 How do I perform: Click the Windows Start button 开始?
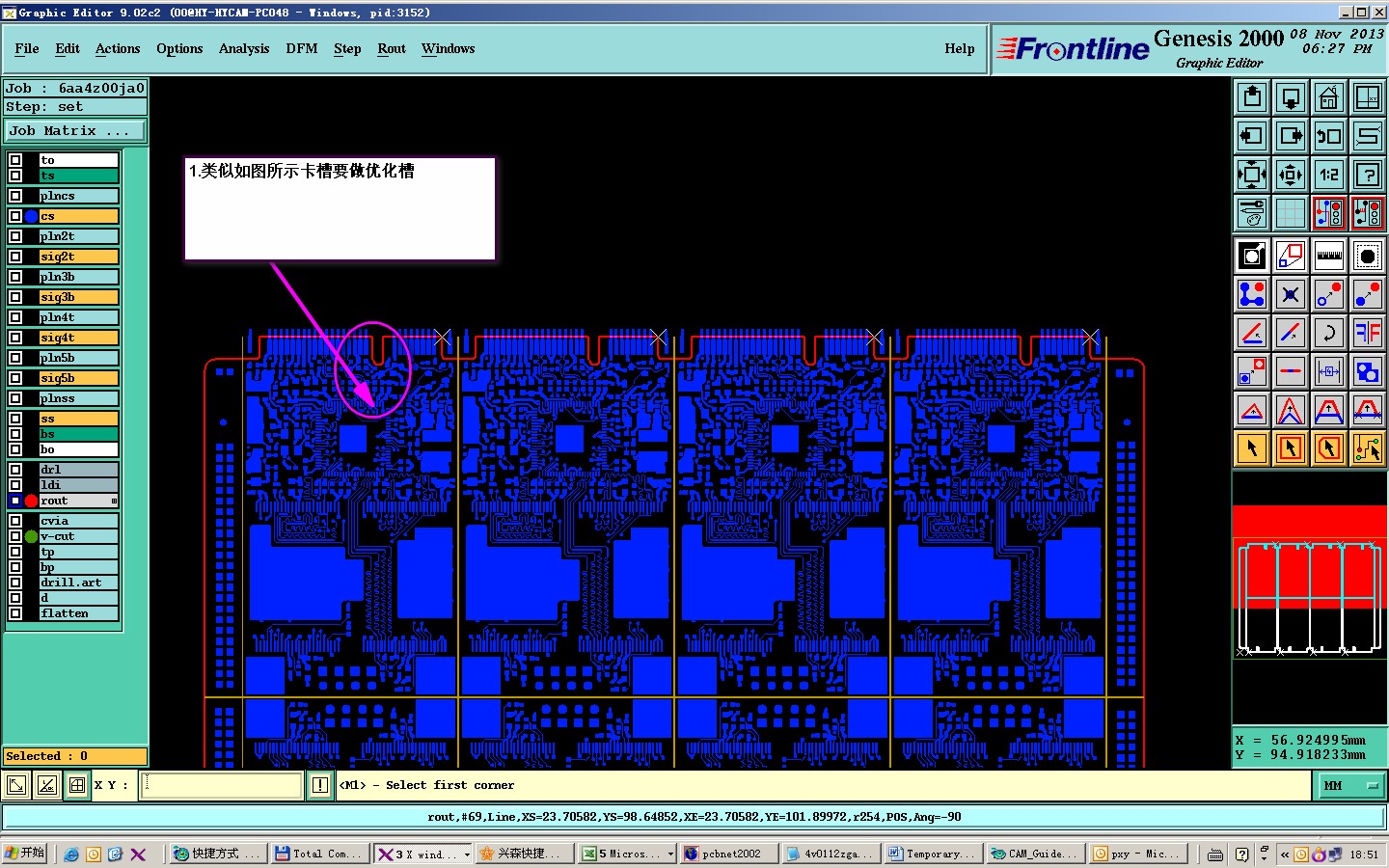pyautogui.click(x=26, y=854)
